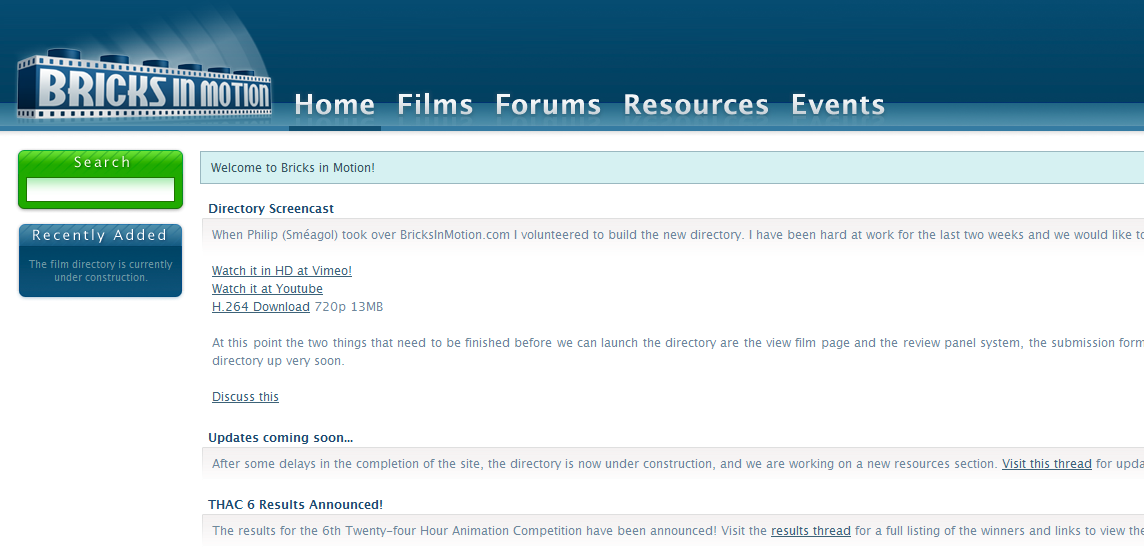Click the '720p 13MB' file info text
This screenshot has height=557, width=1144.
coord(349,307)
